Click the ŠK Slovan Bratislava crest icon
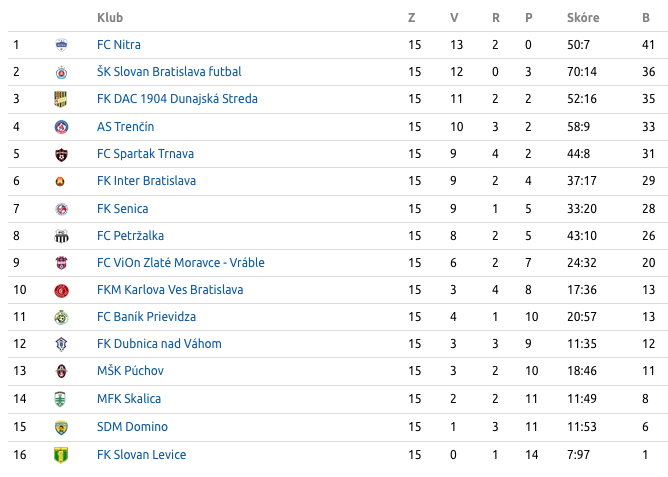Viewport: 668px width, 477px height. click(61, 72)
